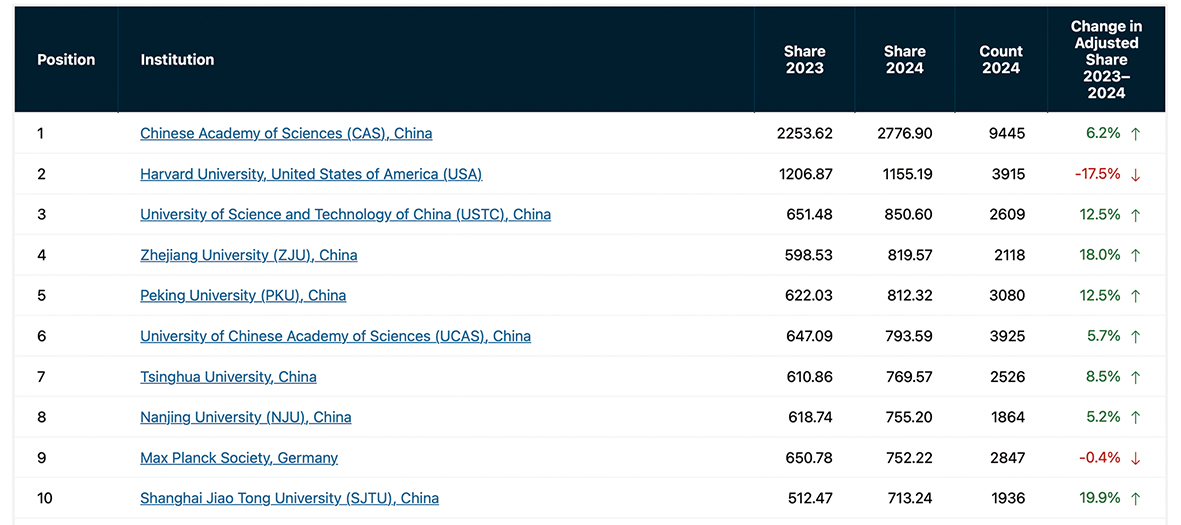
Task: Visit the Peking University (PKU) page
Action: (x=243, y=295)
